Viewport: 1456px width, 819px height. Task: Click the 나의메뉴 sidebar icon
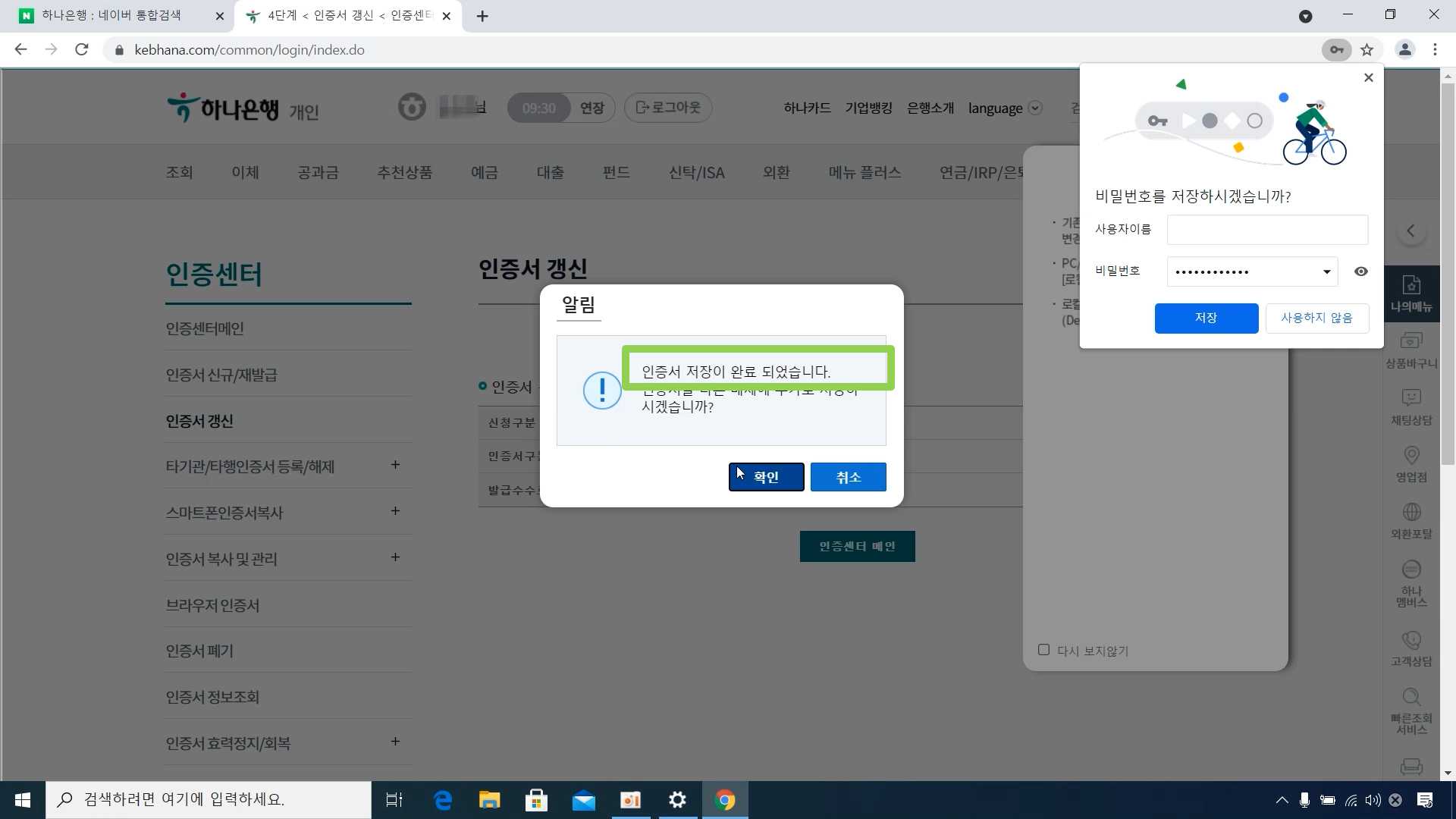(x=1411, y=293)
